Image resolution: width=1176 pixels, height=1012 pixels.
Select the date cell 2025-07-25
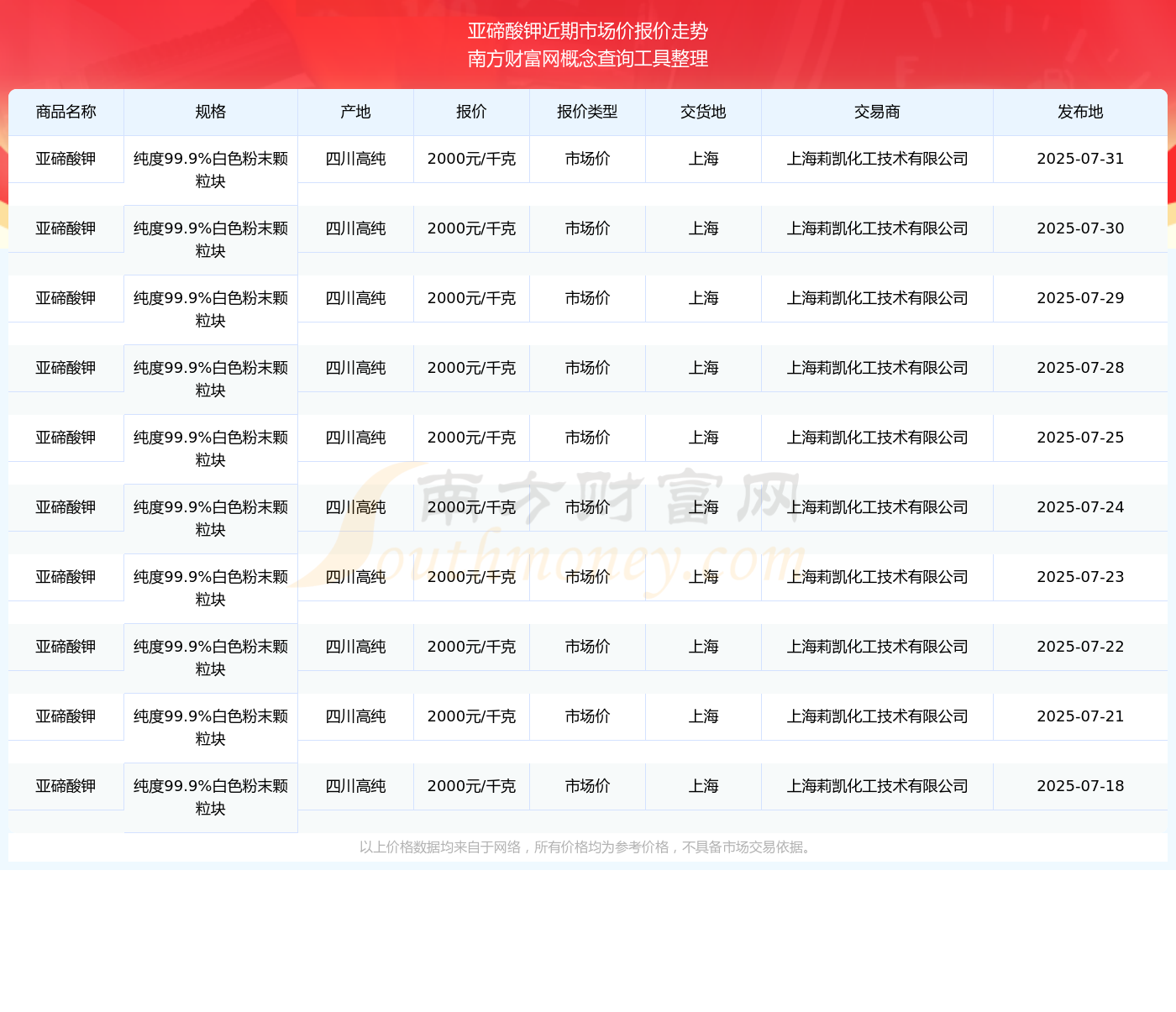coord(1080,438)
